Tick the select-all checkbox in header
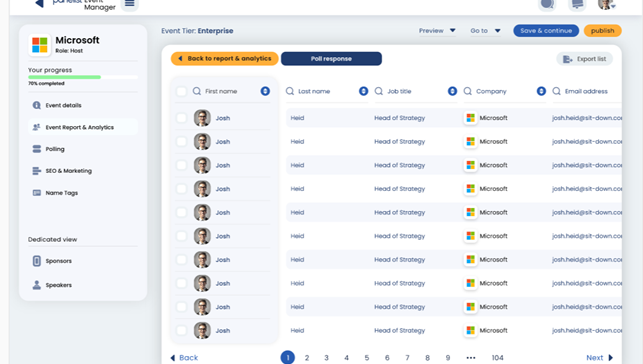643x364 pixels. coord(181,91)
